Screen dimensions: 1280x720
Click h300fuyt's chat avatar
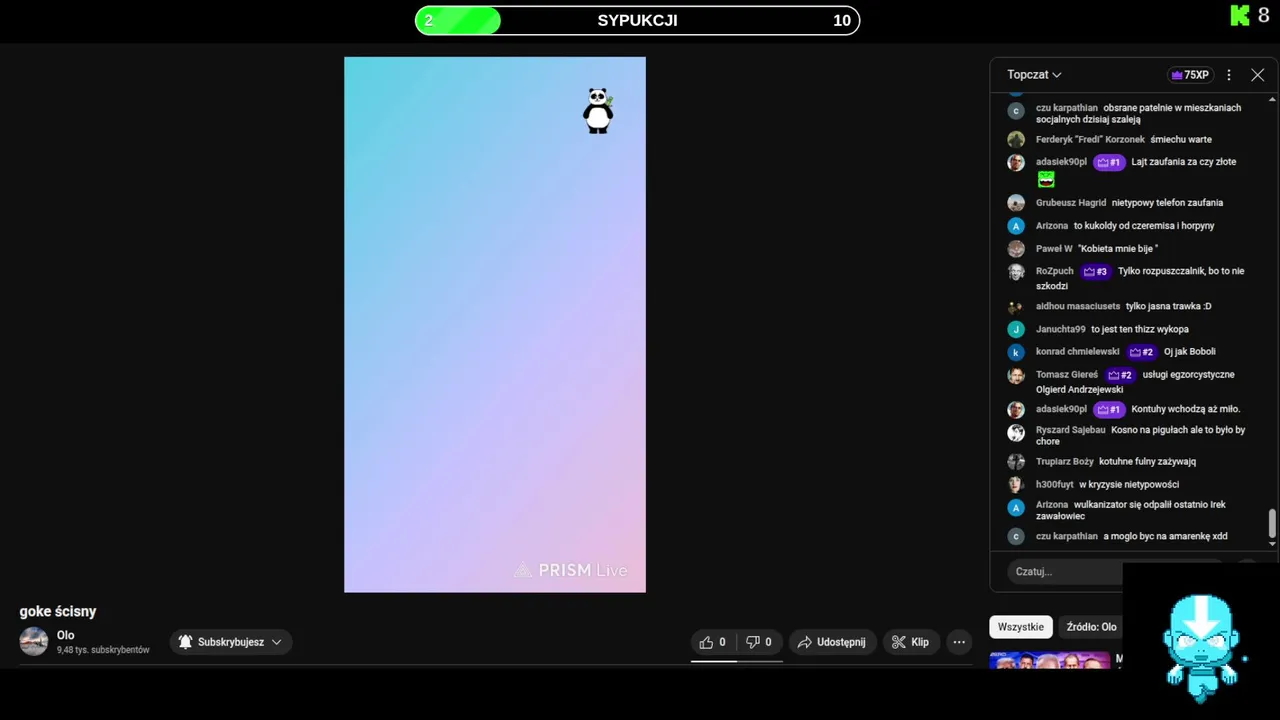coord(1016,485)
